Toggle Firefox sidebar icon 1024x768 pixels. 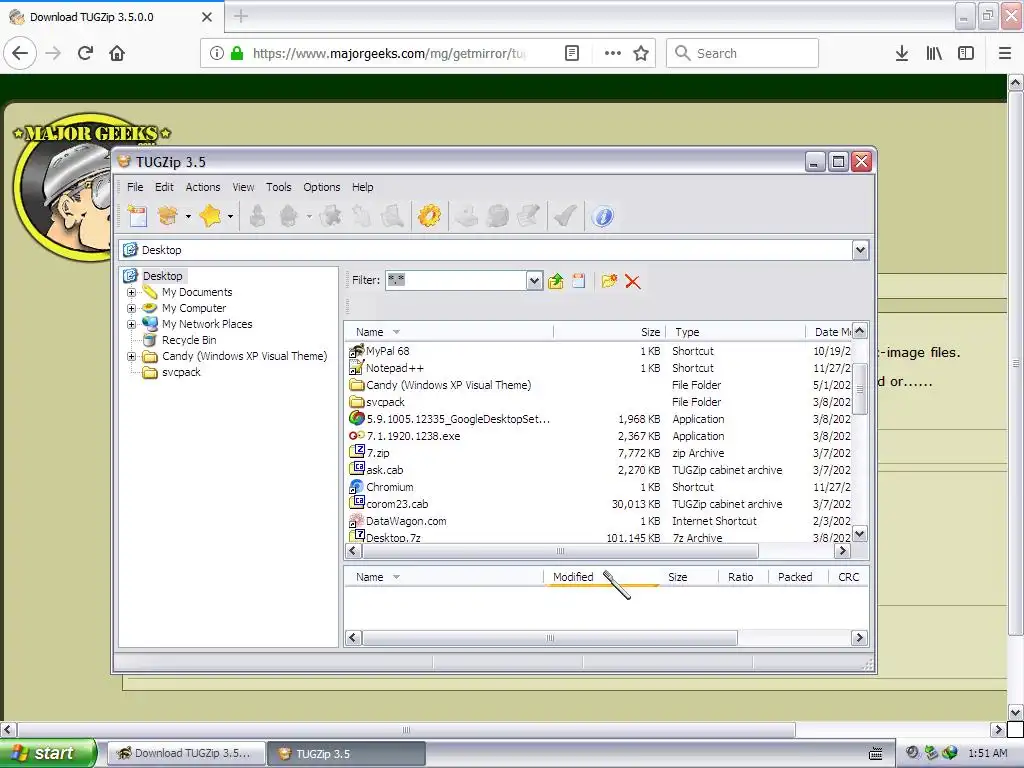coord(966,53)
